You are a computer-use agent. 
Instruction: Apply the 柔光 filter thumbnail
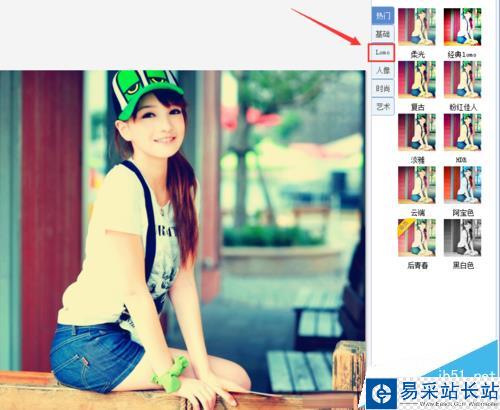coord(417,27)
